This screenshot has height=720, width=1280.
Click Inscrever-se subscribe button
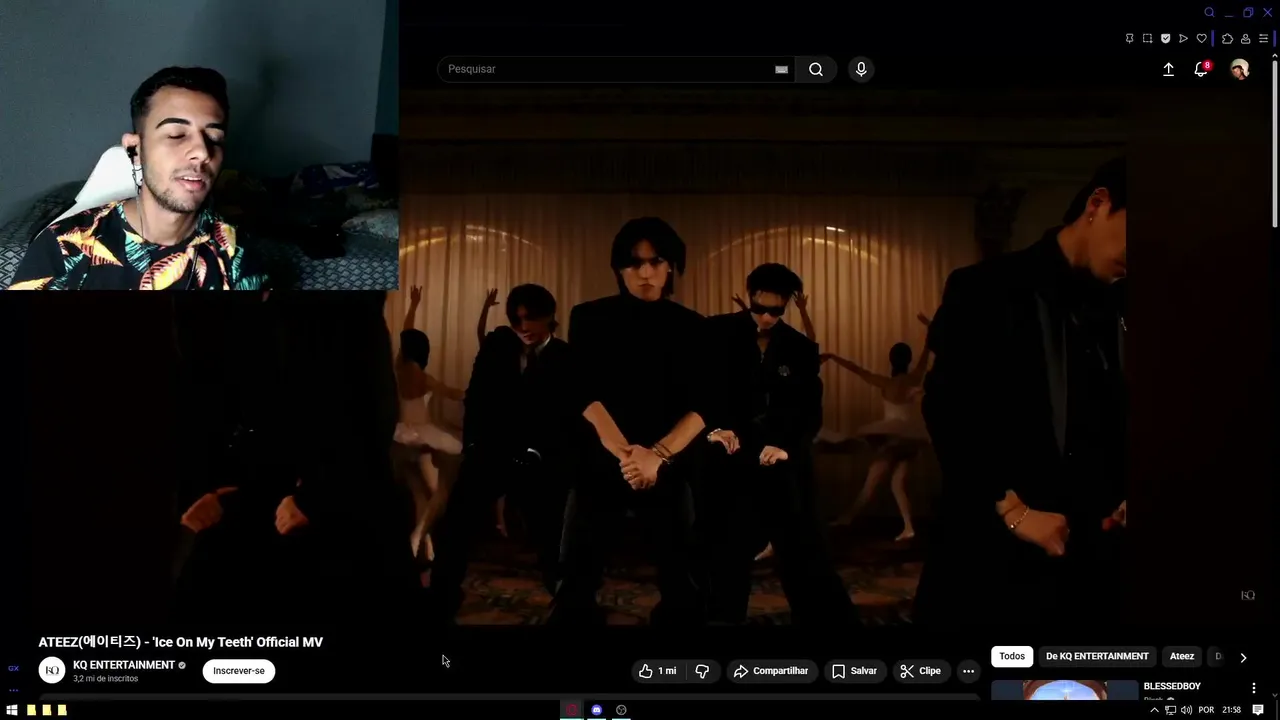(239, 671)
